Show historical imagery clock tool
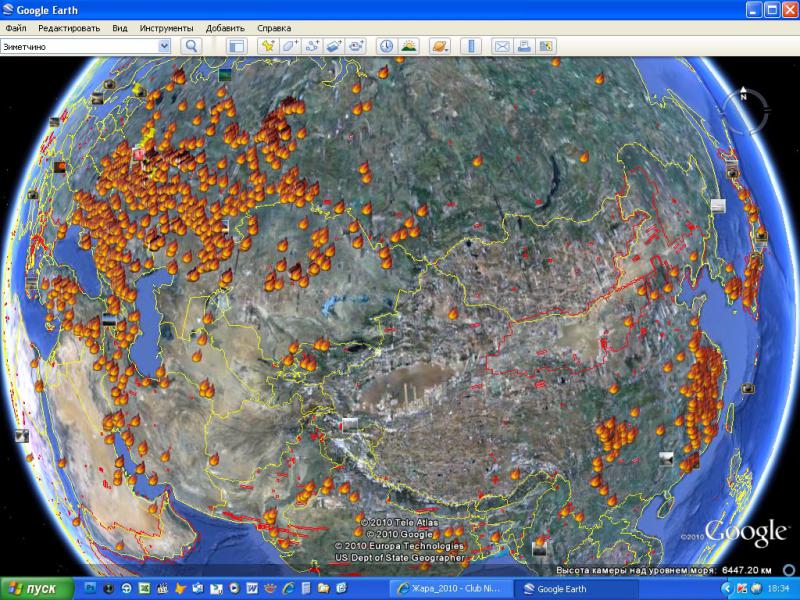The height and width of the screenshot is (600, 800). tap(386, 46)
